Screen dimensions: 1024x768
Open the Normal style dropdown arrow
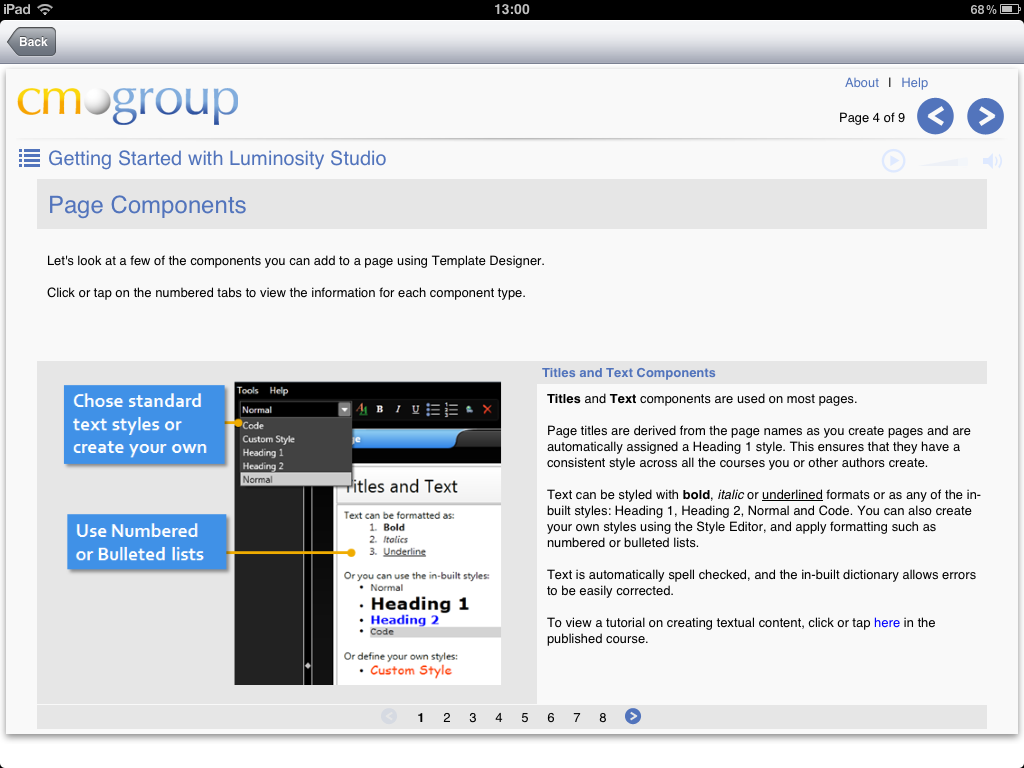(x=344, y=409)
